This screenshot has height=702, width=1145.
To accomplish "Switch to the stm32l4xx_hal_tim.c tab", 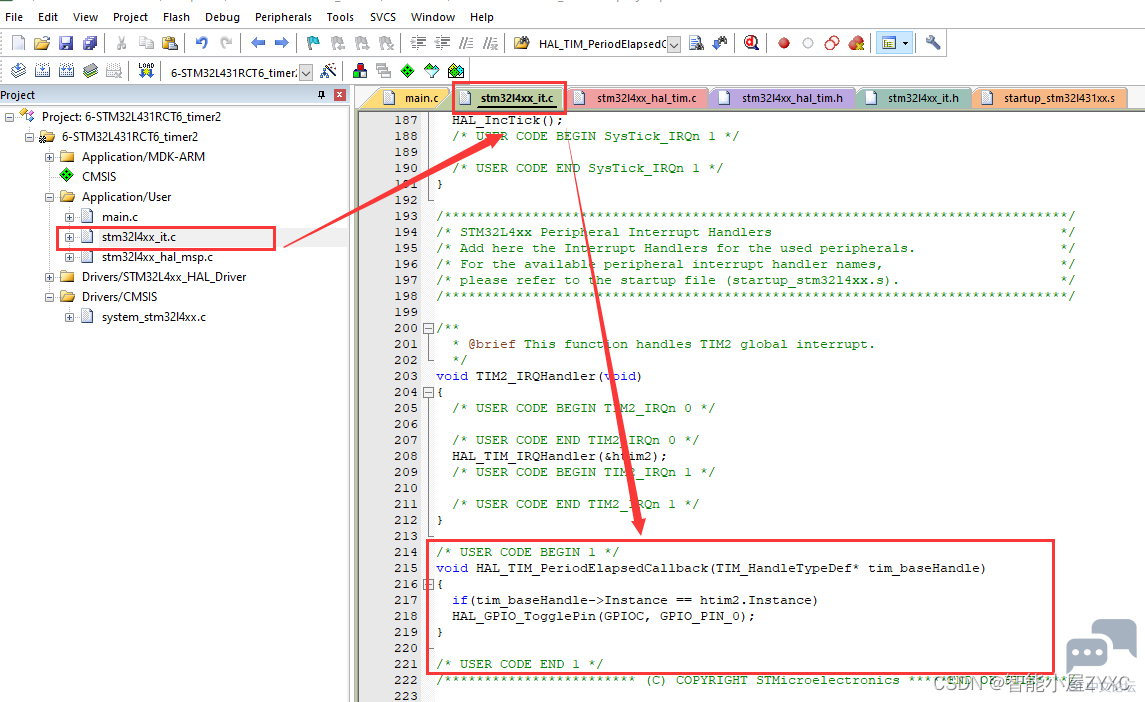I will (636, 98).
